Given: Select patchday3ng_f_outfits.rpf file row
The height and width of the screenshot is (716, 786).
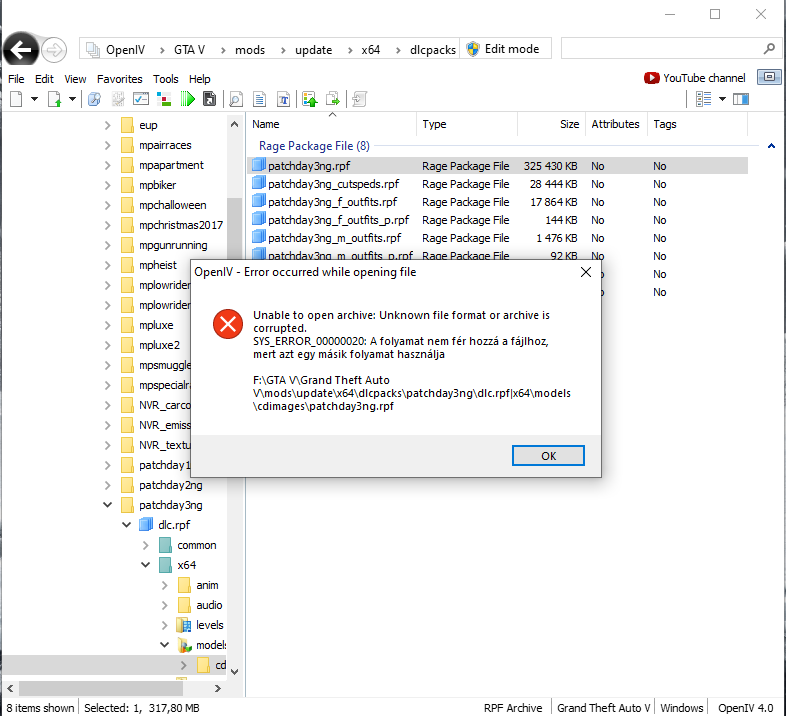Looking at the screenshot, I should click(x=498, y=202).
